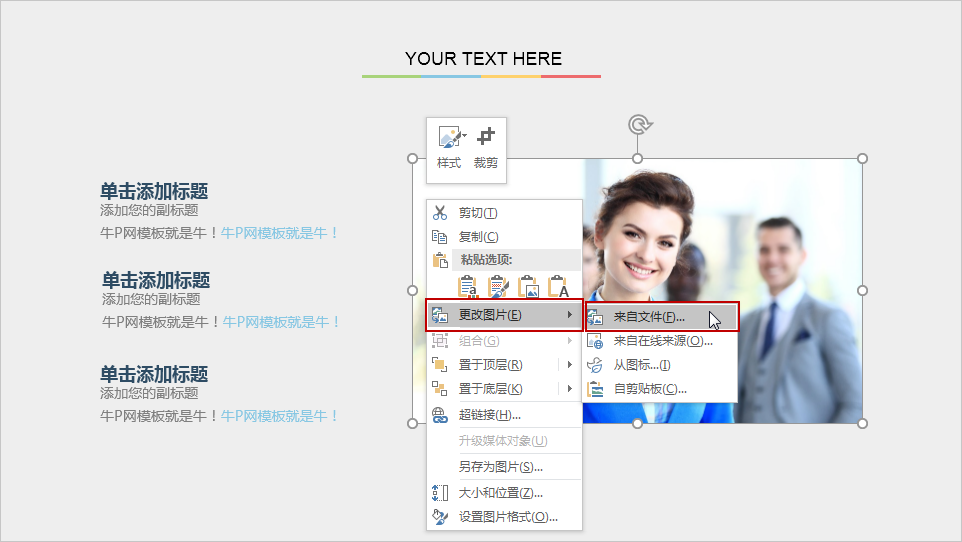Click the change picture icon beside 更改图片

[x=440, y=316]
